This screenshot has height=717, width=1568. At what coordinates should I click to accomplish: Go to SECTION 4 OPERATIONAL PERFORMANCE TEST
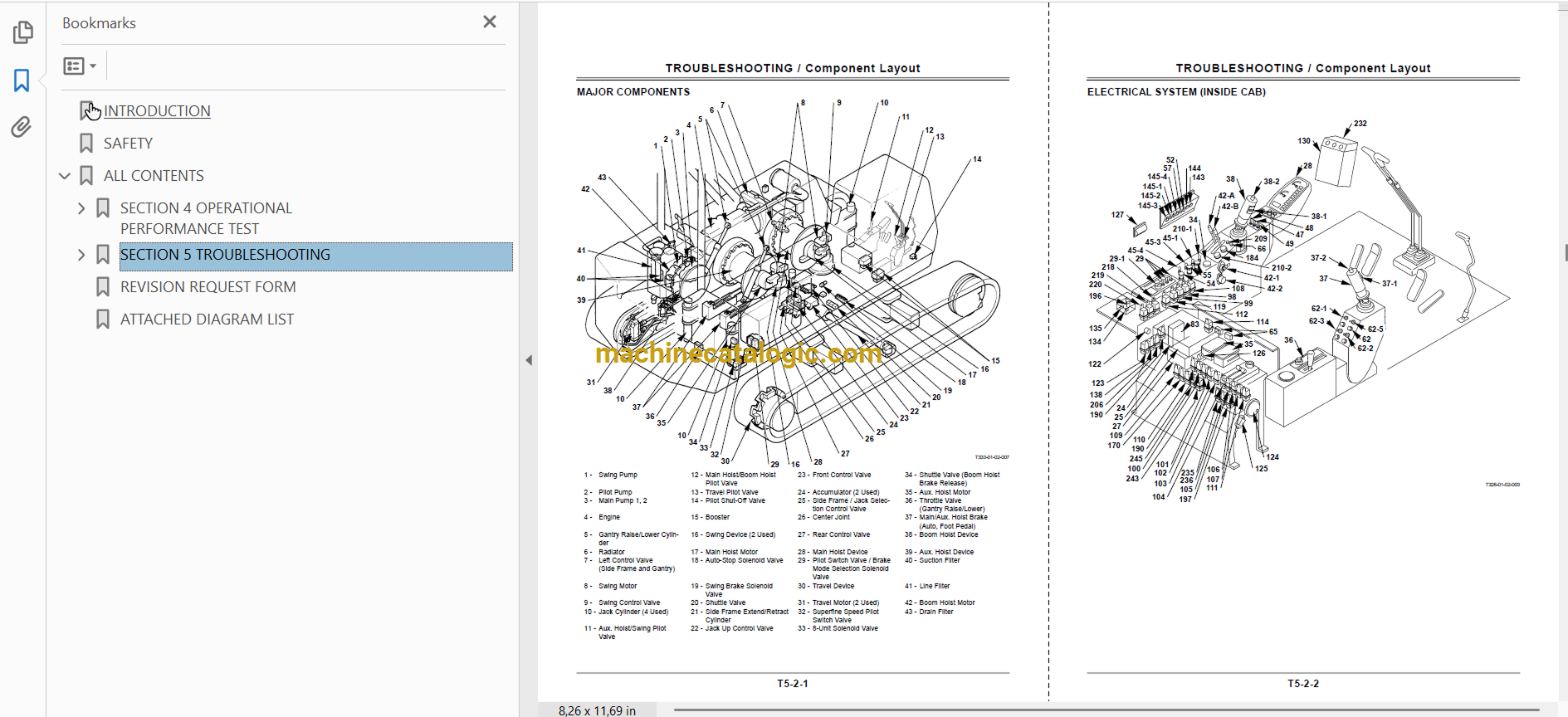[206, 218]
